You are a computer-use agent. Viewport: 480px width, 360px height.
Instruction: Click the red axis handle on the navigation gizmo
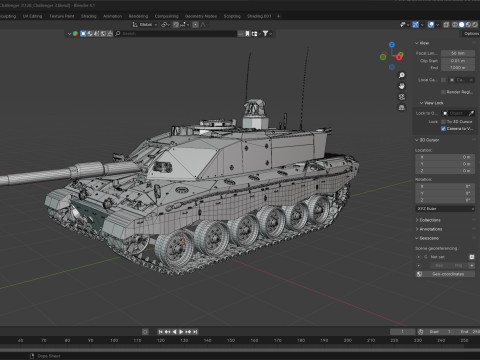[399, 57]
